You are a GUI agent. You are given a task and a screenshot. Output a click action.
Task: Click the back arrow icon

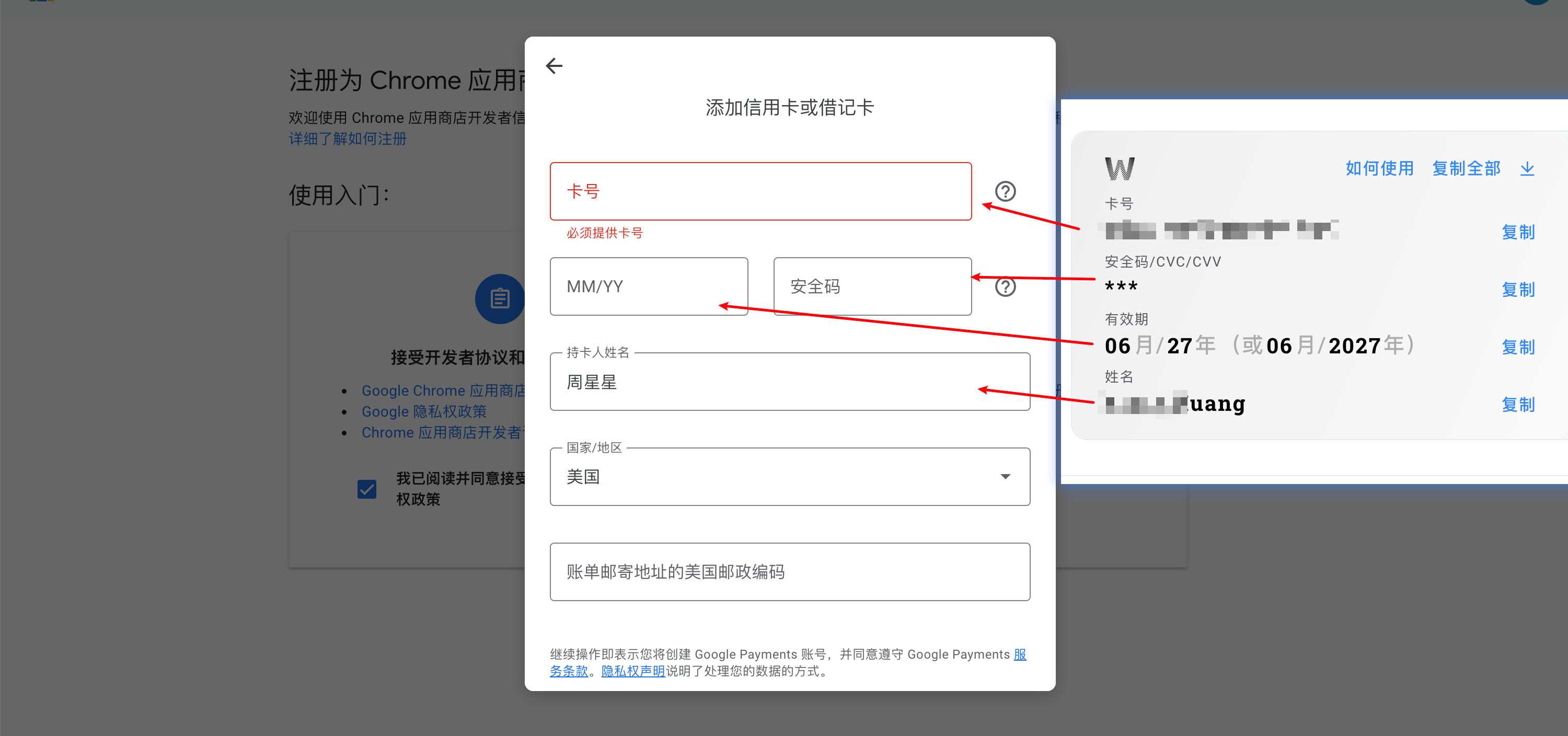click(x=556, y=66)
